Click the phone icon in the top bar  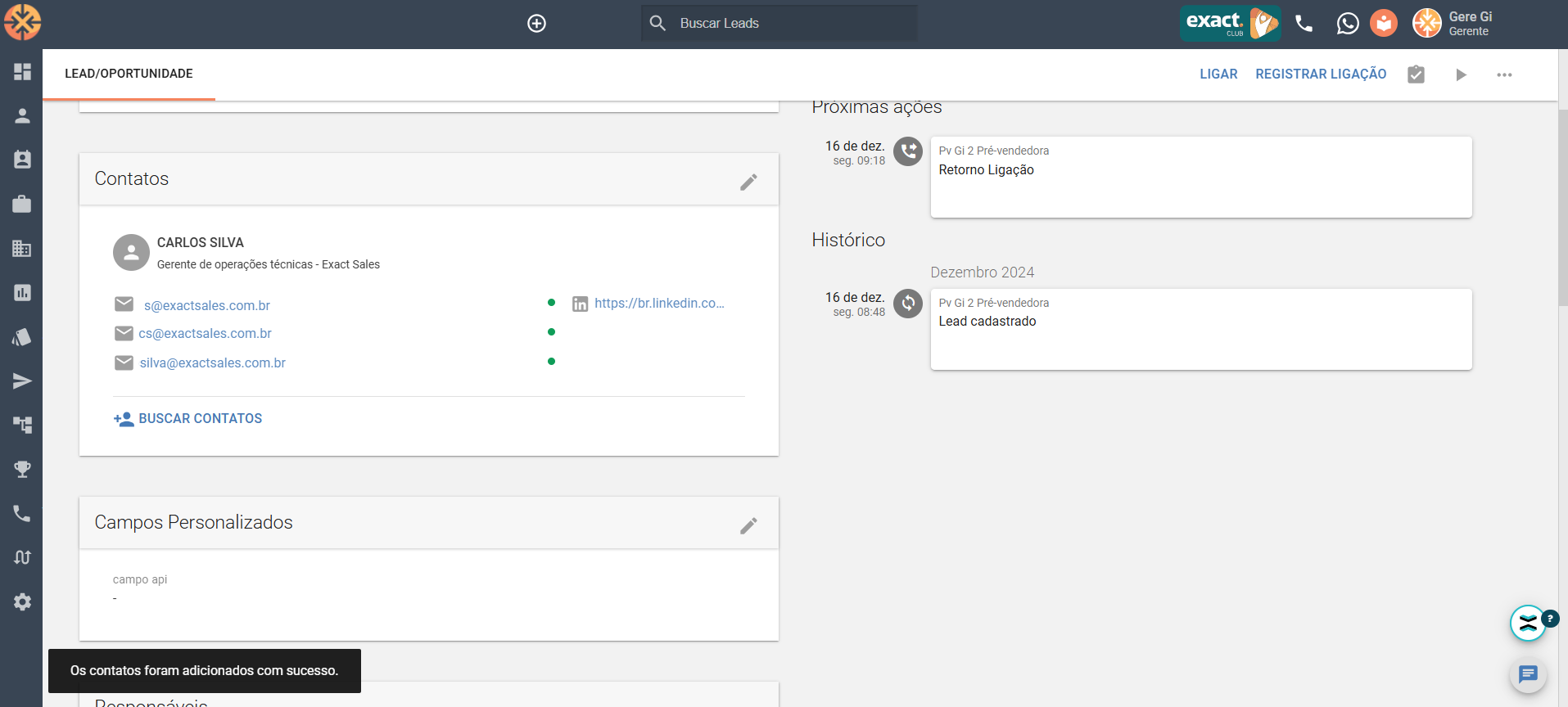coord(1304,24)
